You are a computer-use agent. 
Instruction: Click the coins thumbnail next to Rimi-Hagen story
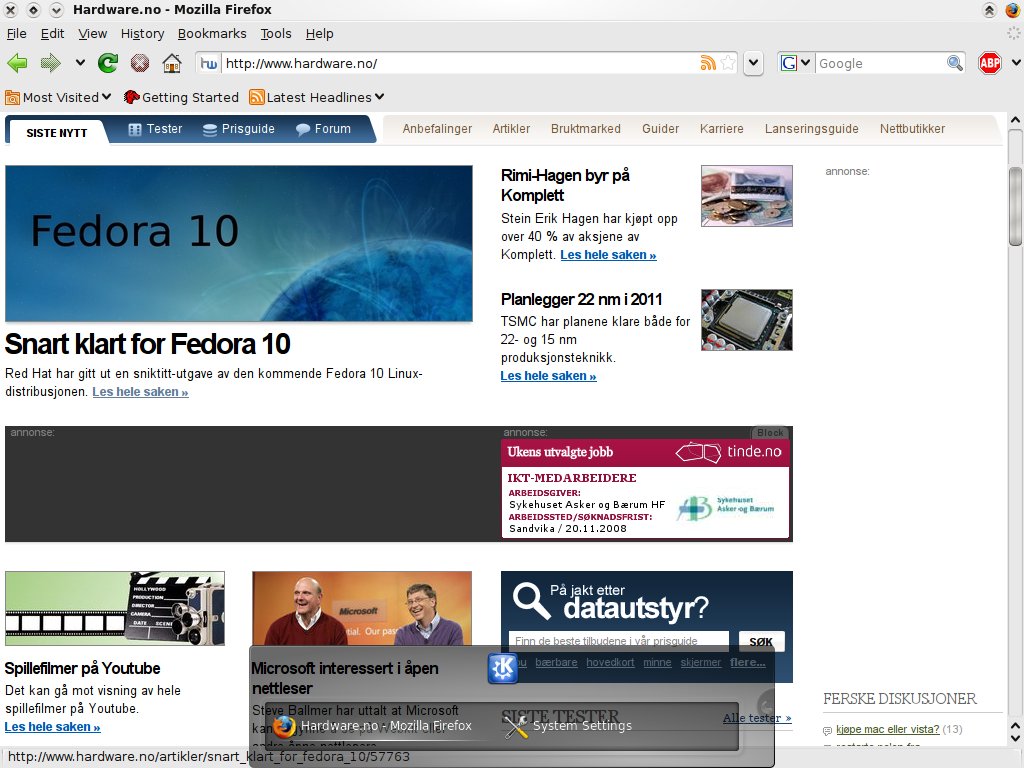[746, 196]
